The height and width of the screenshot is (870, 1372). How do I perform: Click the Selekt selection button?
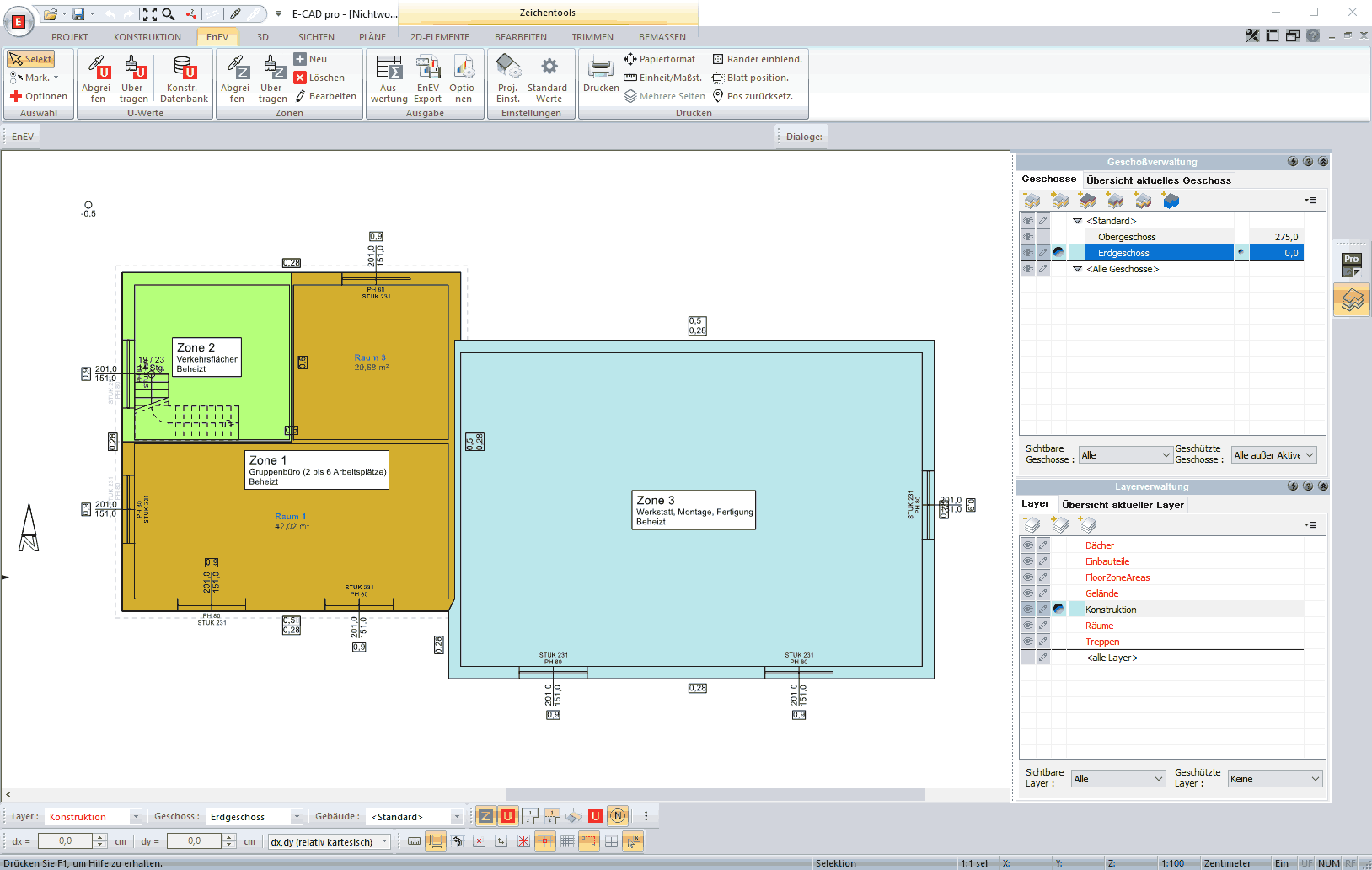31,59
